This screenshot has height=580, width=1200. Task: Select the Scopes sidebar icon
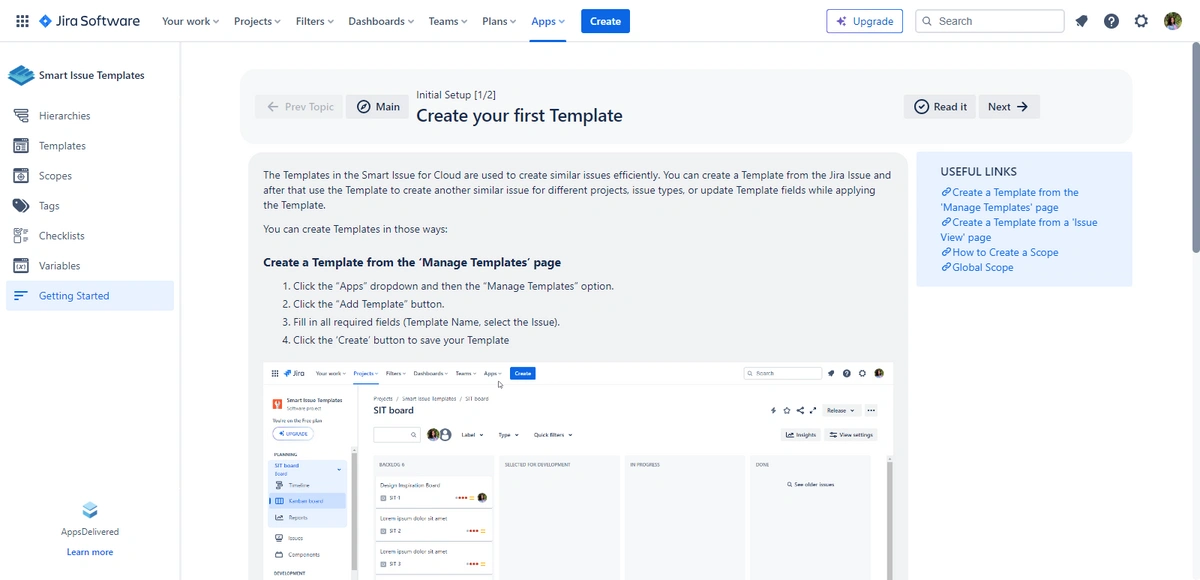click(21, 176)
